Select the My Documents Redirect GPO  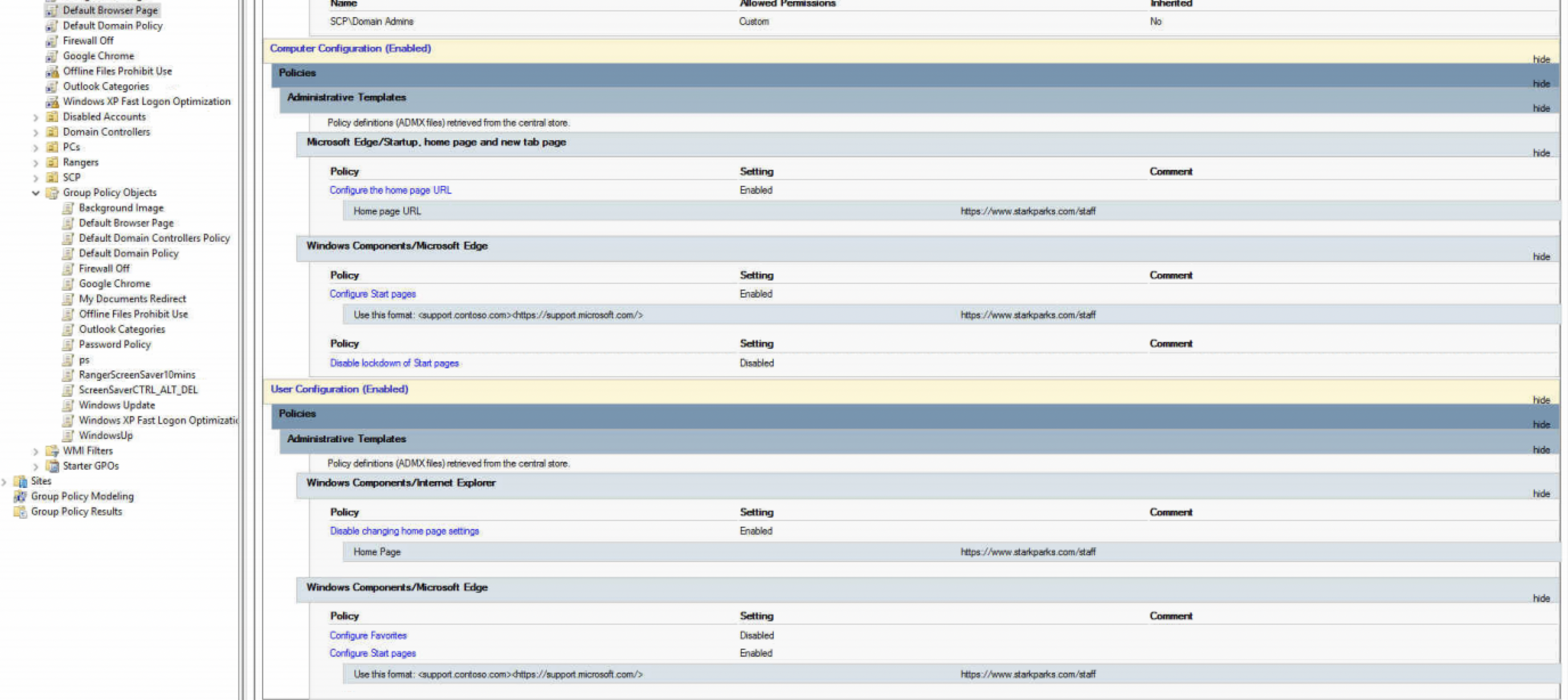pos(132,299)
